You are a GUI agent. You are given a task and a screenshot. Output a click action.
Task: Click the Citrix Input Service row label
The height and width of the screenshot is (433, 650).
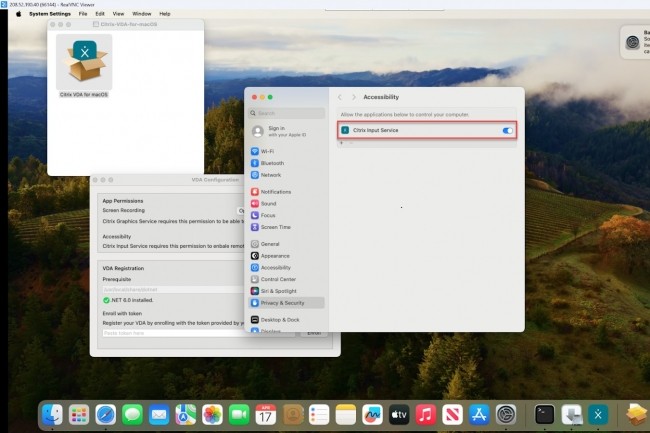click(375, 130)
